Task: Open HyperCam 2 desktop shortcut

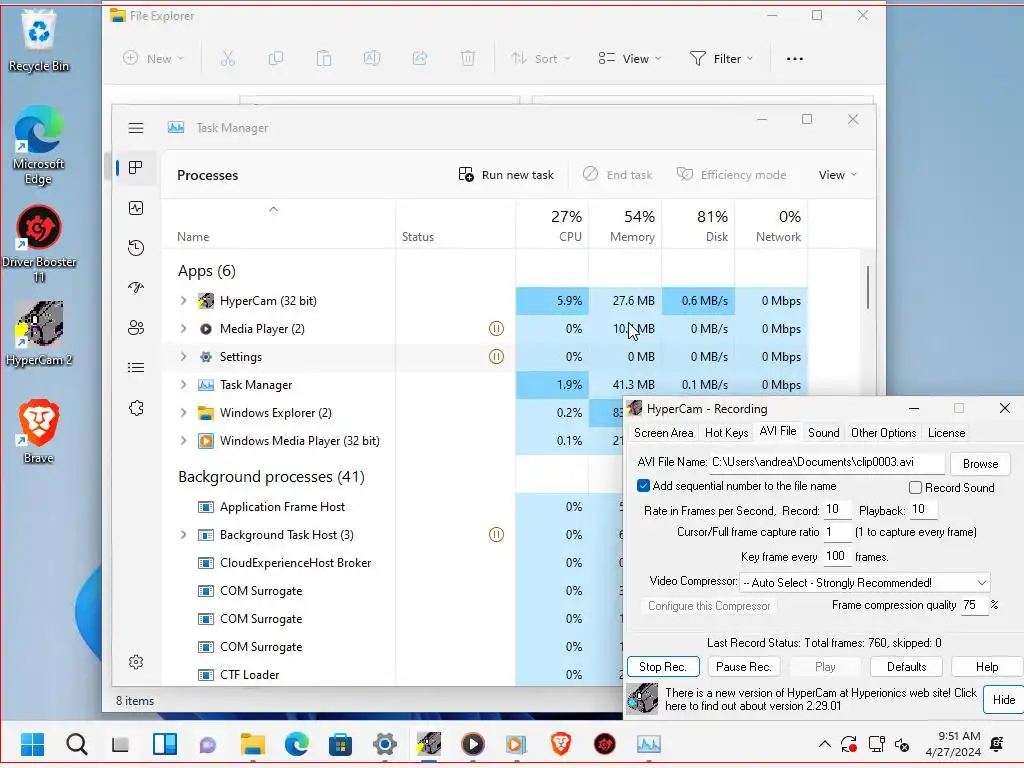Action: tap(39, 334)
